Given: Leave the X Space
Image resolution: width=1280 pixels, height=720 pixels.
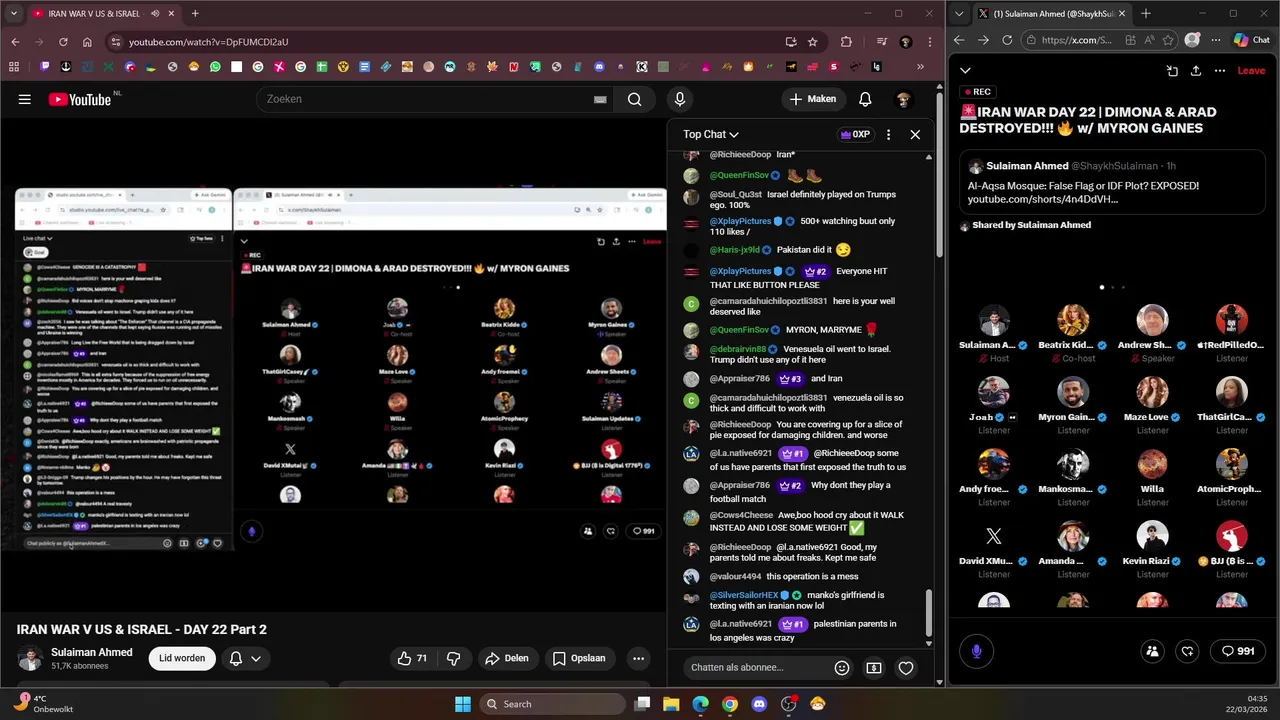Looking at the screenshot, I should click(1251, 71).
